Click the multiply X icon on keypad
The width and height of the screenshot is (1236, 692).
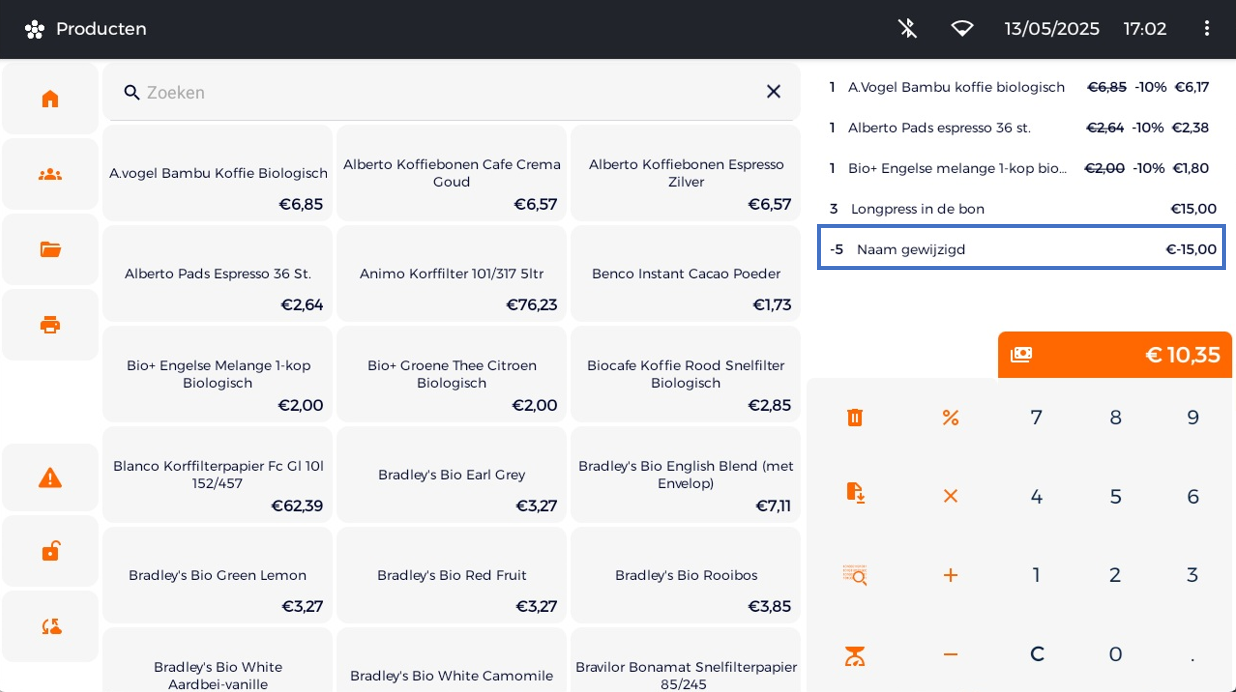click(x=950, y=496)
